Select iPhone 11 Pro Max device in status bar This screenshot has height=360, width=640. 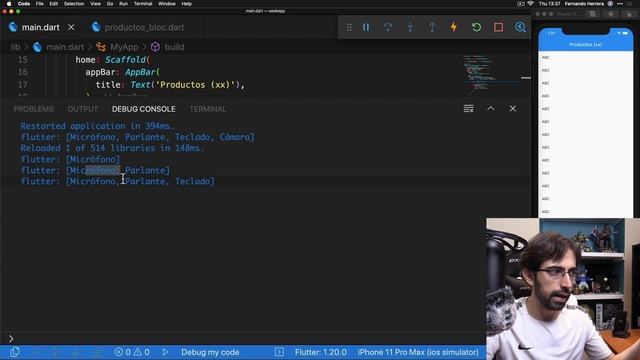[418, 352]
